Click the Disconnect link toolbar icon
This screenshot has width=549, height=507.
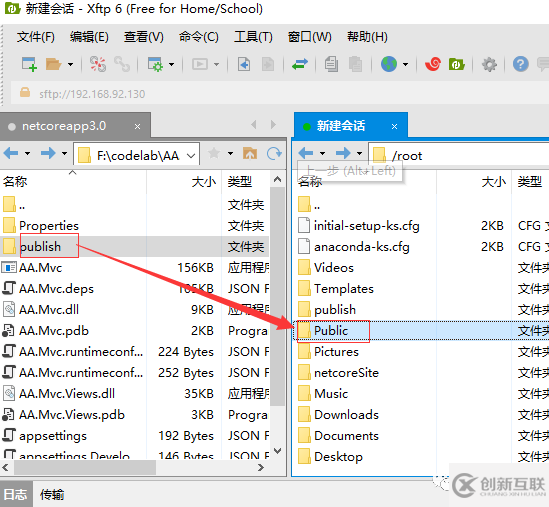coord(122,64)
